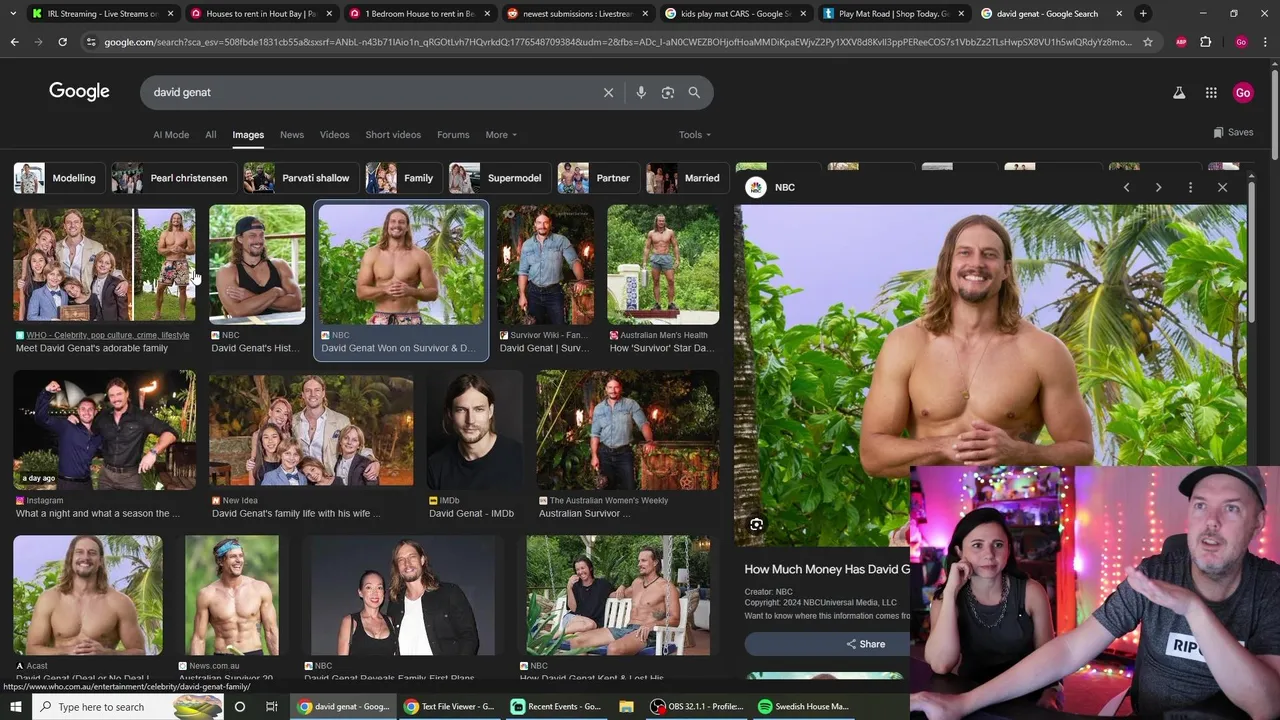Apply the Parvati shallow filter chip
The image size is (1280, 720).
(301, 178)
